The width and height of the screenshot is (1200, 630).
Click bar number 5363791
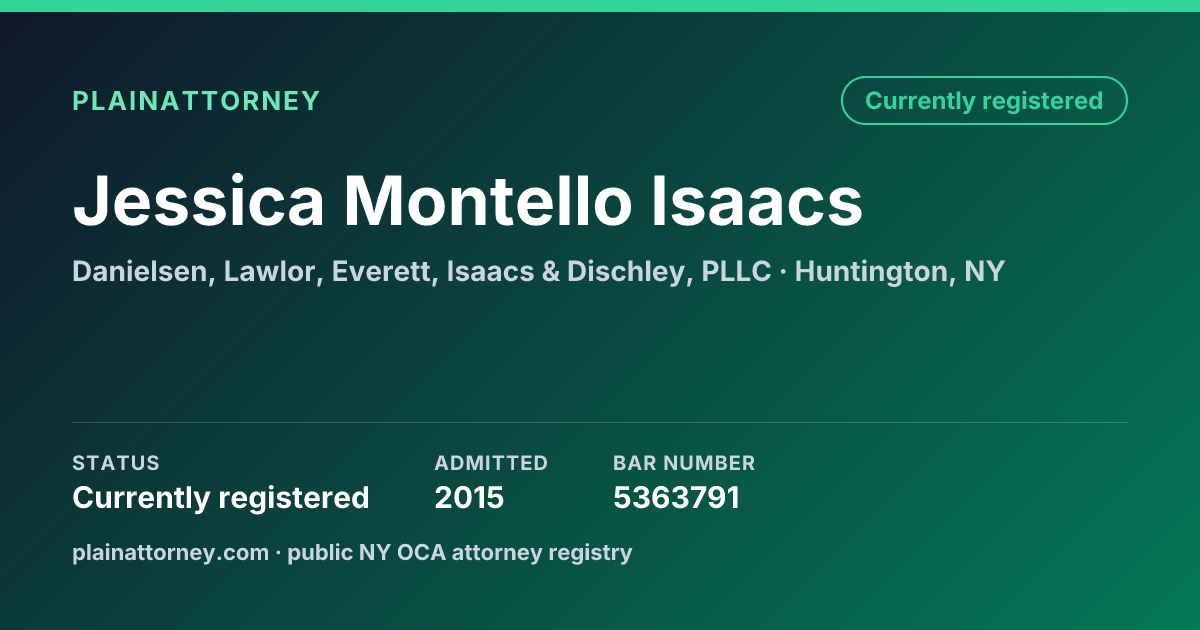tap(676, 497)
